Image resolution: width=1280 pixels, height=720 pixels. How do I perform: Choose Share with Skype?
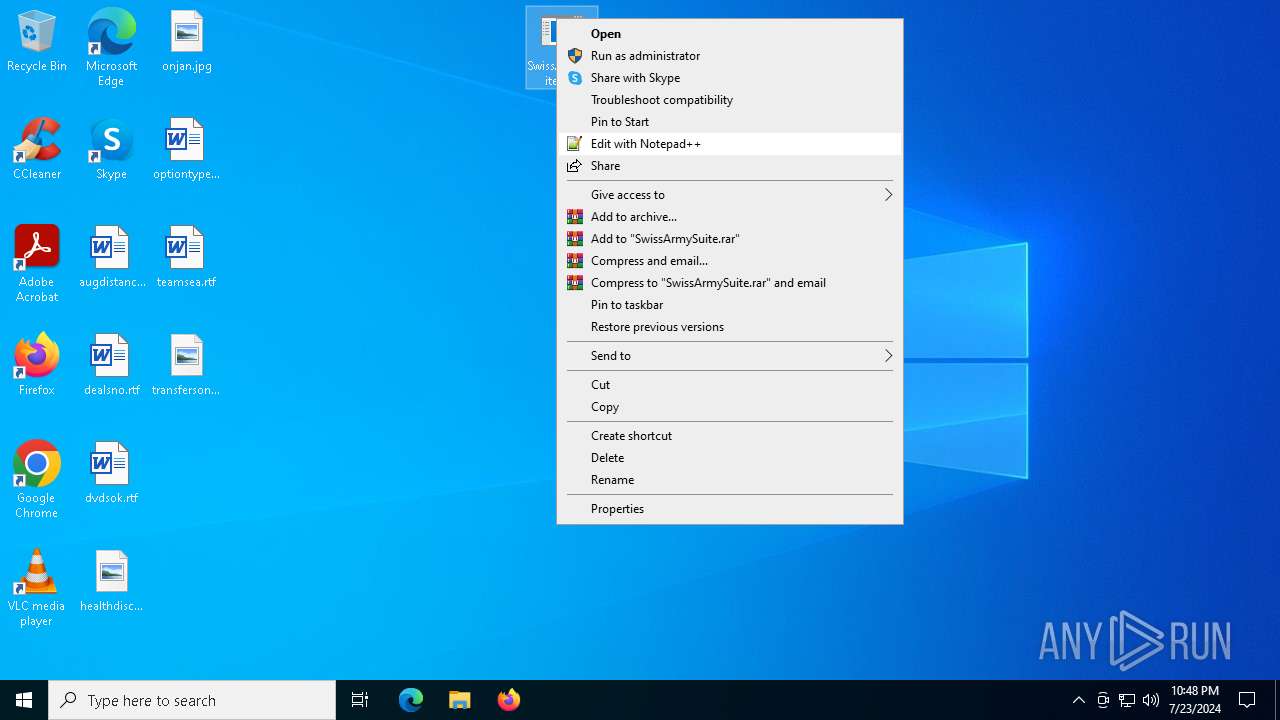pyautogui.click(x=730, y=78)
